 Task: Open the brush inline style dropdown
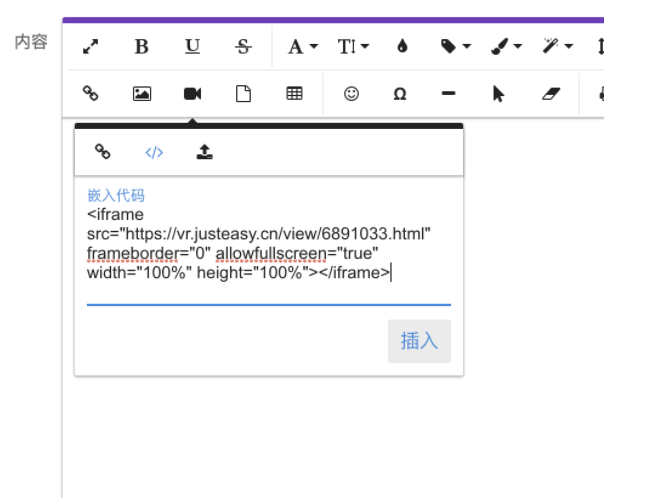[508, 46]
